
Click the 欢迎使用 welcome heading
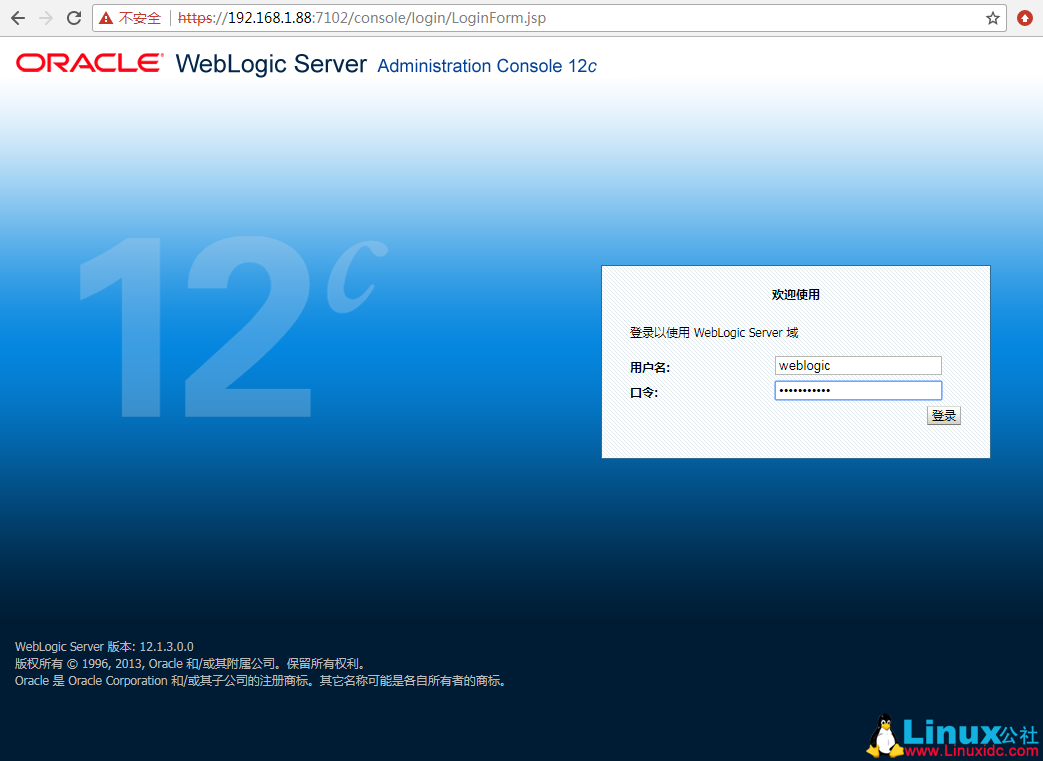(x=795, y=295)
